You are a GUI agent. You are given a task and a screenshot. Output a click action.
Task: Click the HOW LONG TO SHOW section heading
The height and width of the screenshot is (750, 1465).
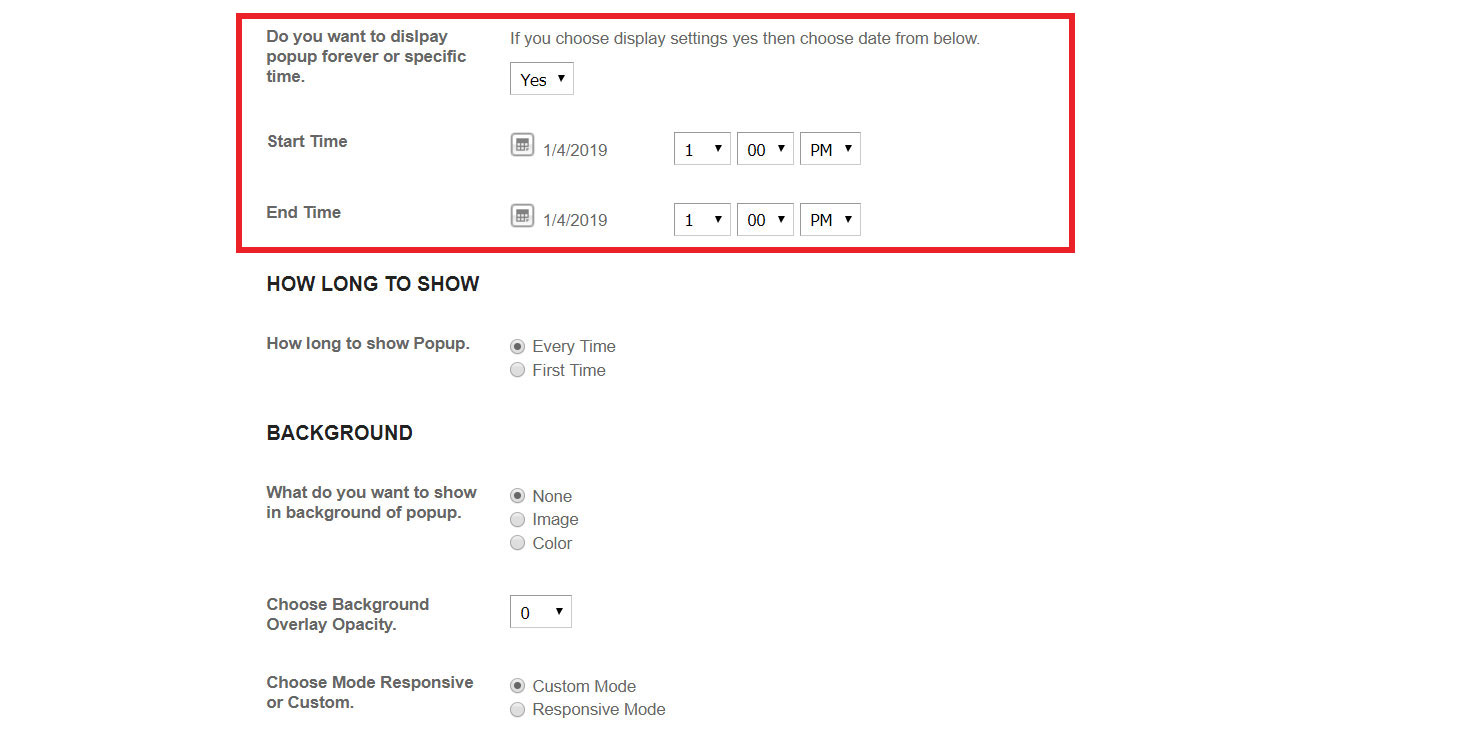pos(372,284)
